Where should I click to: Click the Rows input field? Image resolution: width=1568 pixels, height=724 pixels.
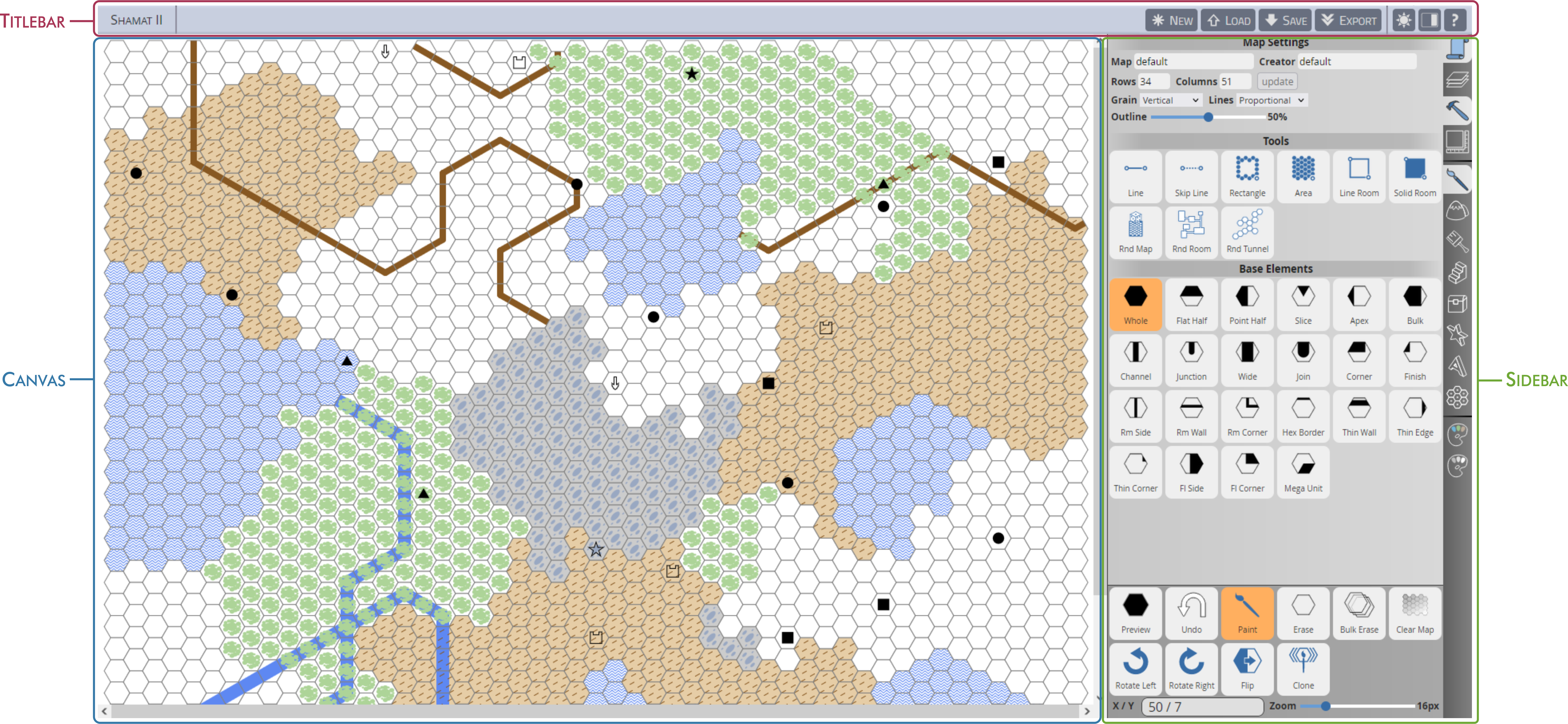(1154, 81)
